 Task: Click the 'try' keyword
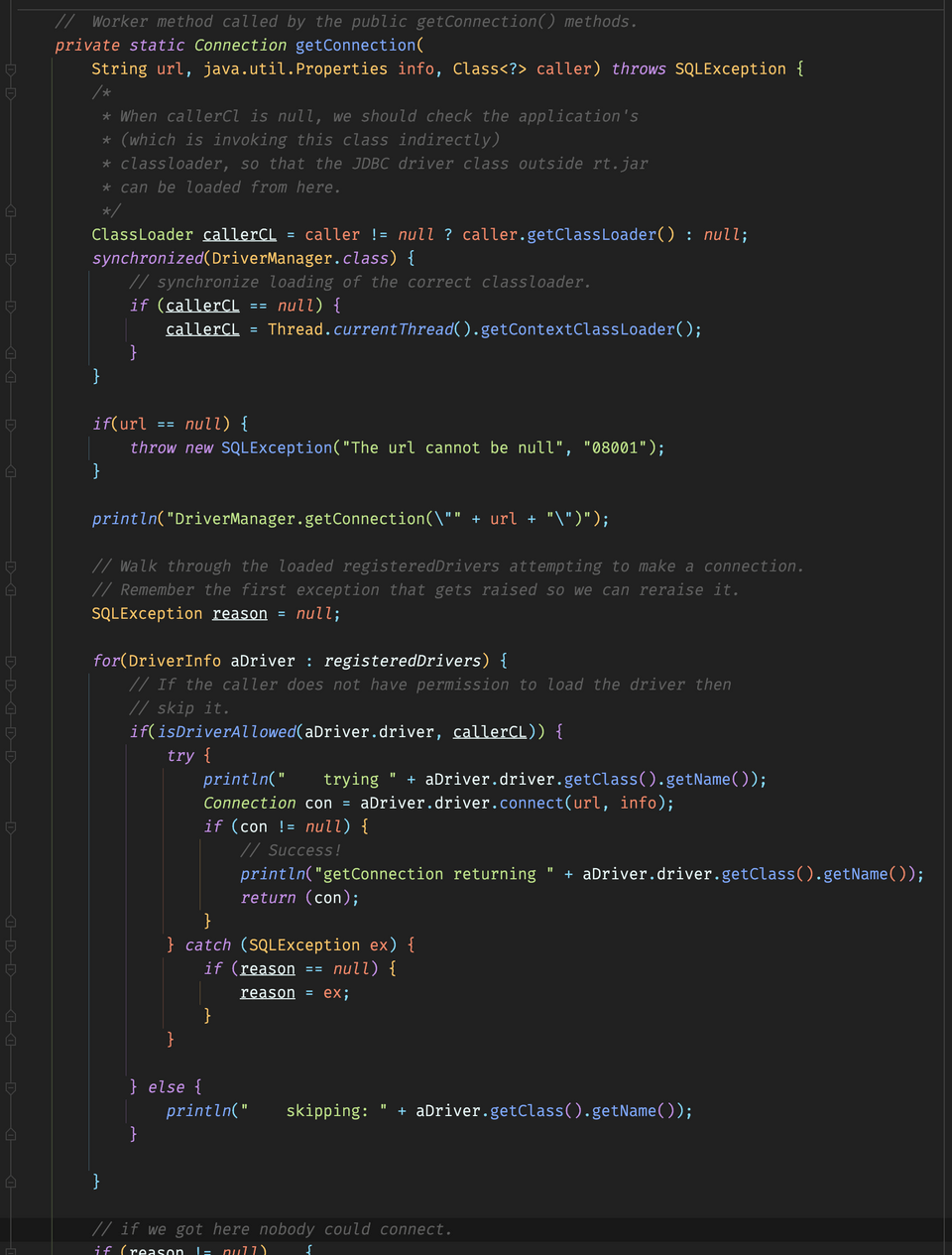click(180, 756)
